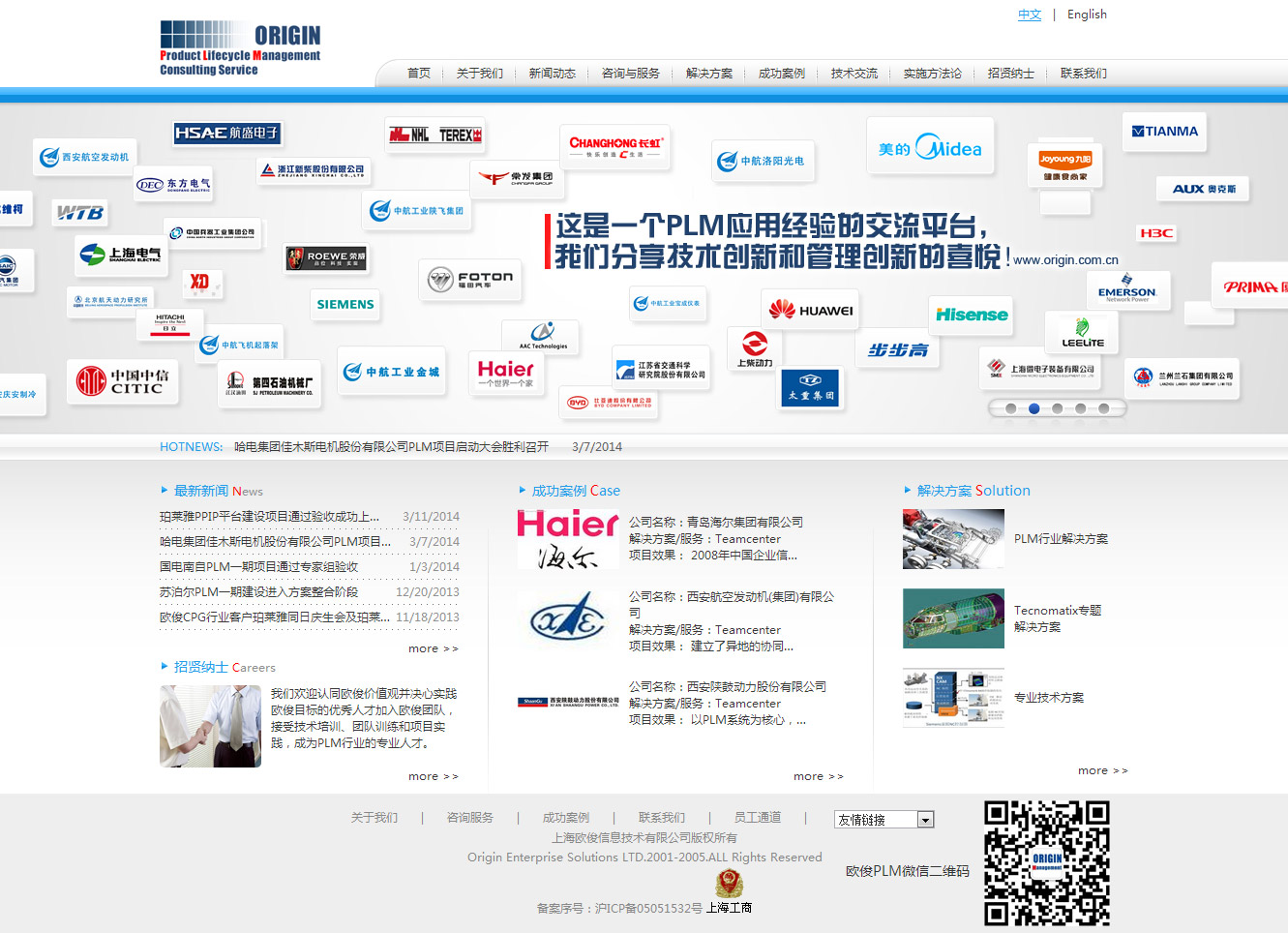Click the PLM engine solution thumbnail
1288x933 pixels.
[x=953, y=539]
